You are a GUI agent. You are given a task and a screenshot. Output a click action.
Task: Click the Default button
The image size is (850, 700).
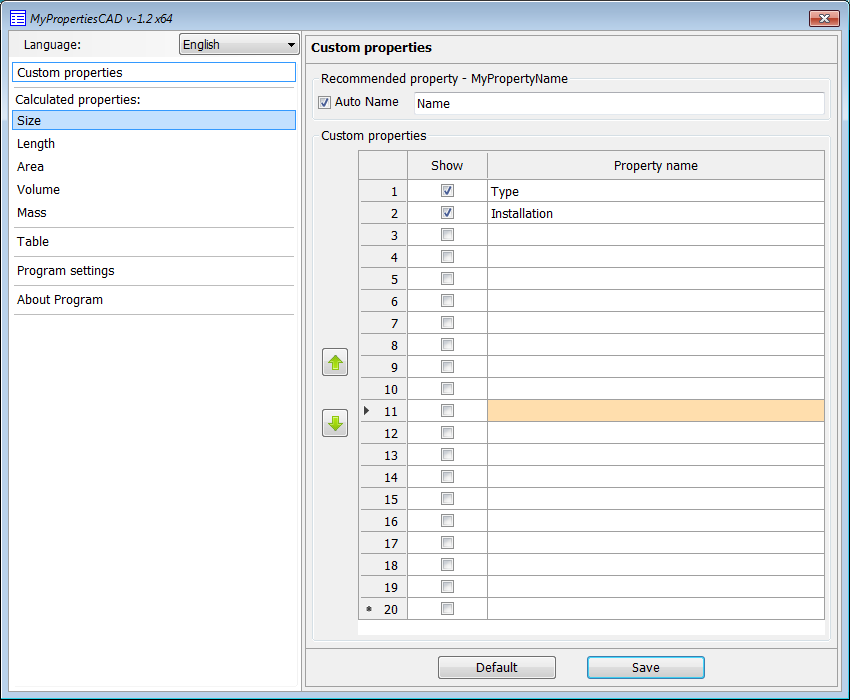pyautogui.click(x=497, y=667)
